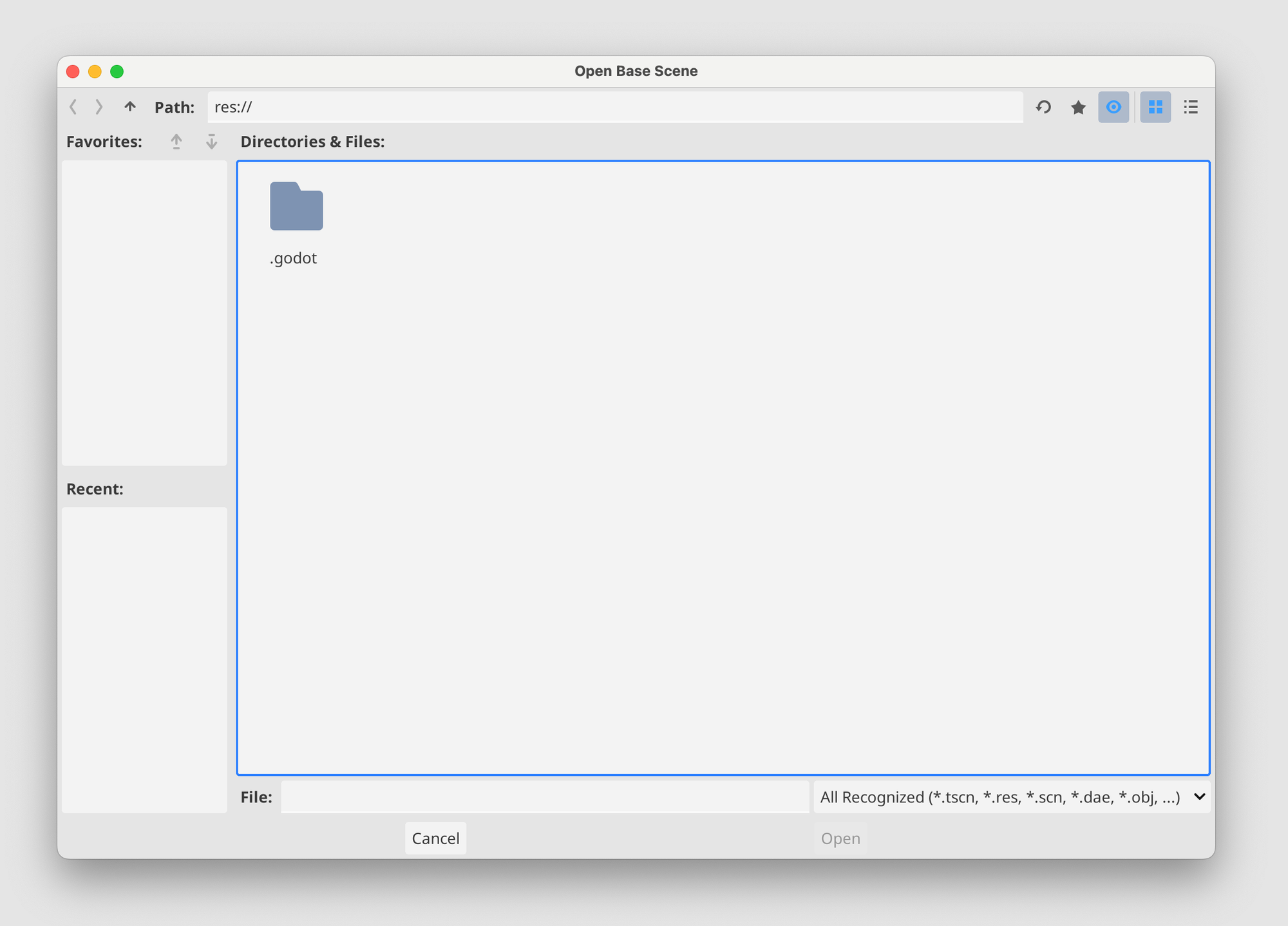Toggle hidden files visibility eye icon
This screenshot has width=1288, height=926.
click(x=1113, y=107)
